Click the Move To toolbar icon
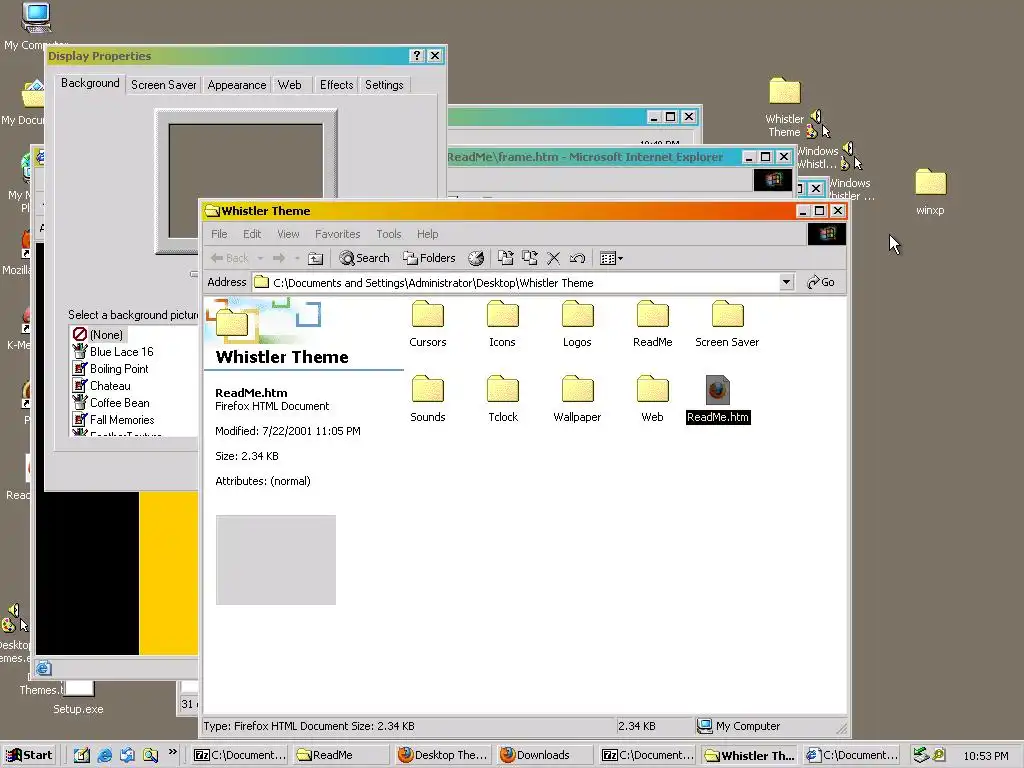 click(505, 259)
